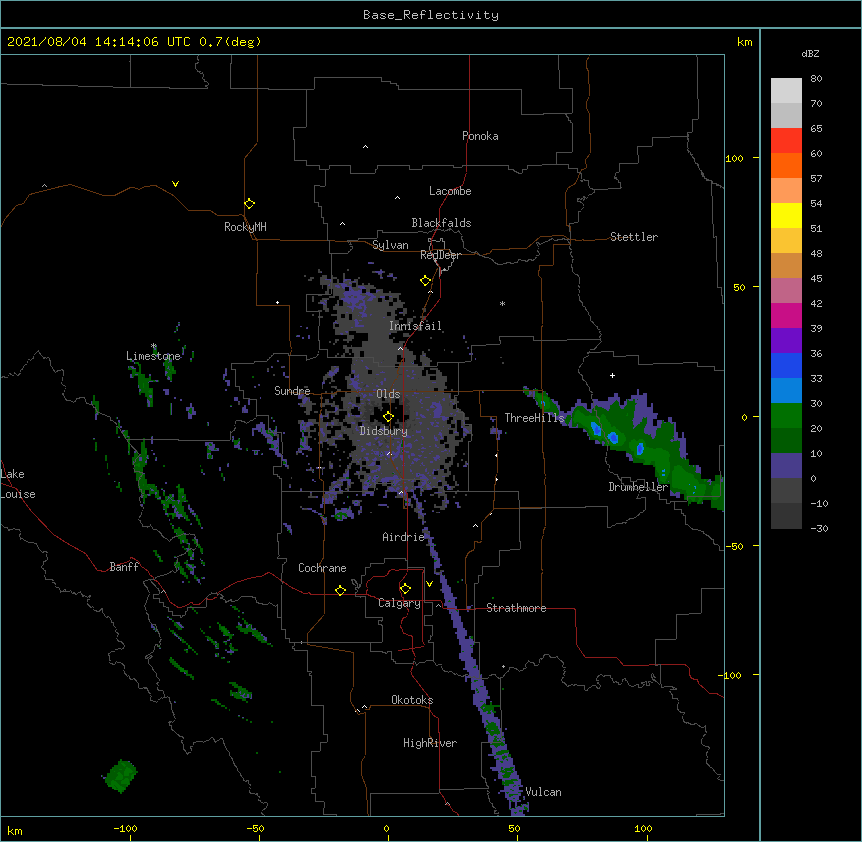Click the Drumheller town label
This screenshot has width=862, height=842.
click(638, 487)
